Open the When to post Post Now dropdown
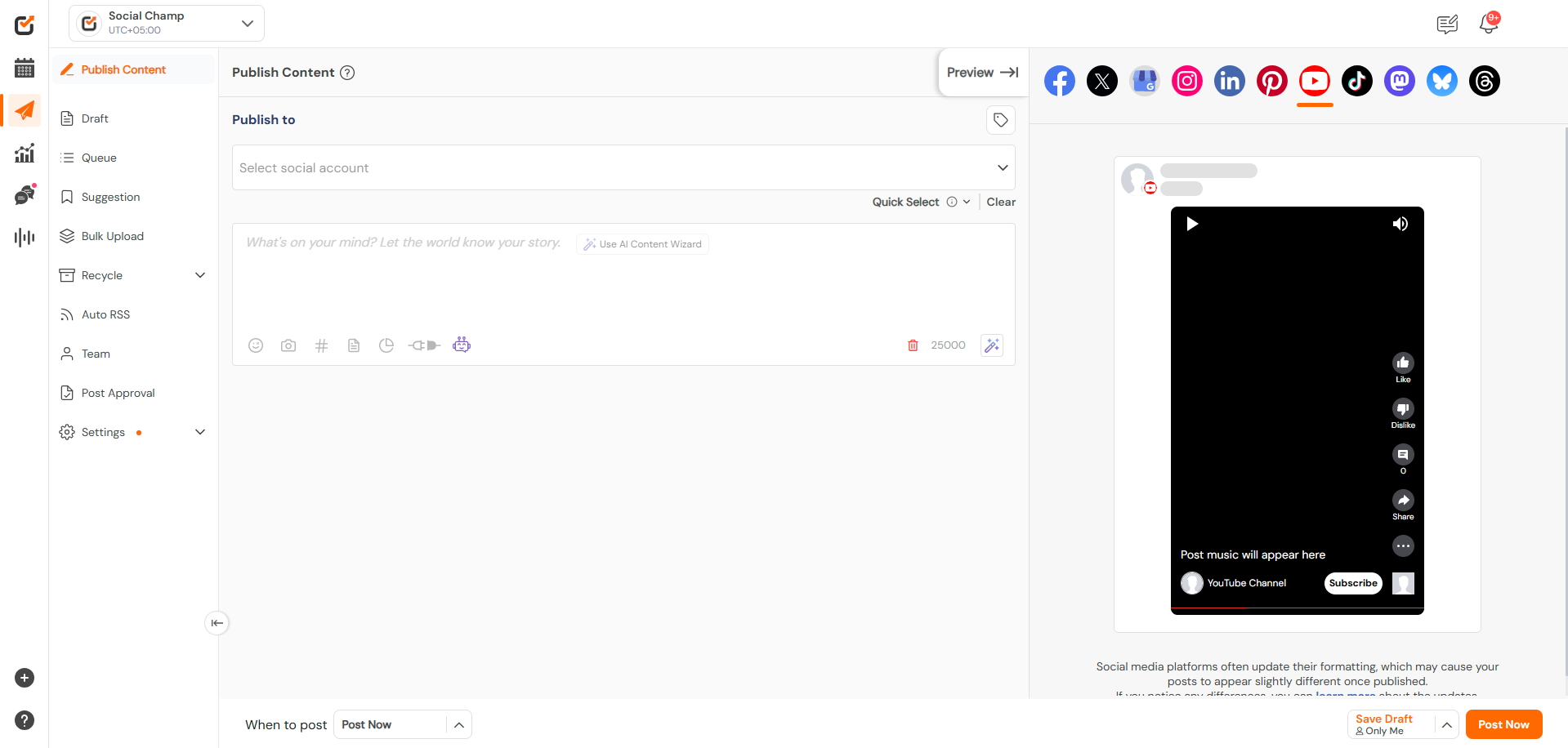The width and height of the screenshot is (1568, 748). pos(402,725)
